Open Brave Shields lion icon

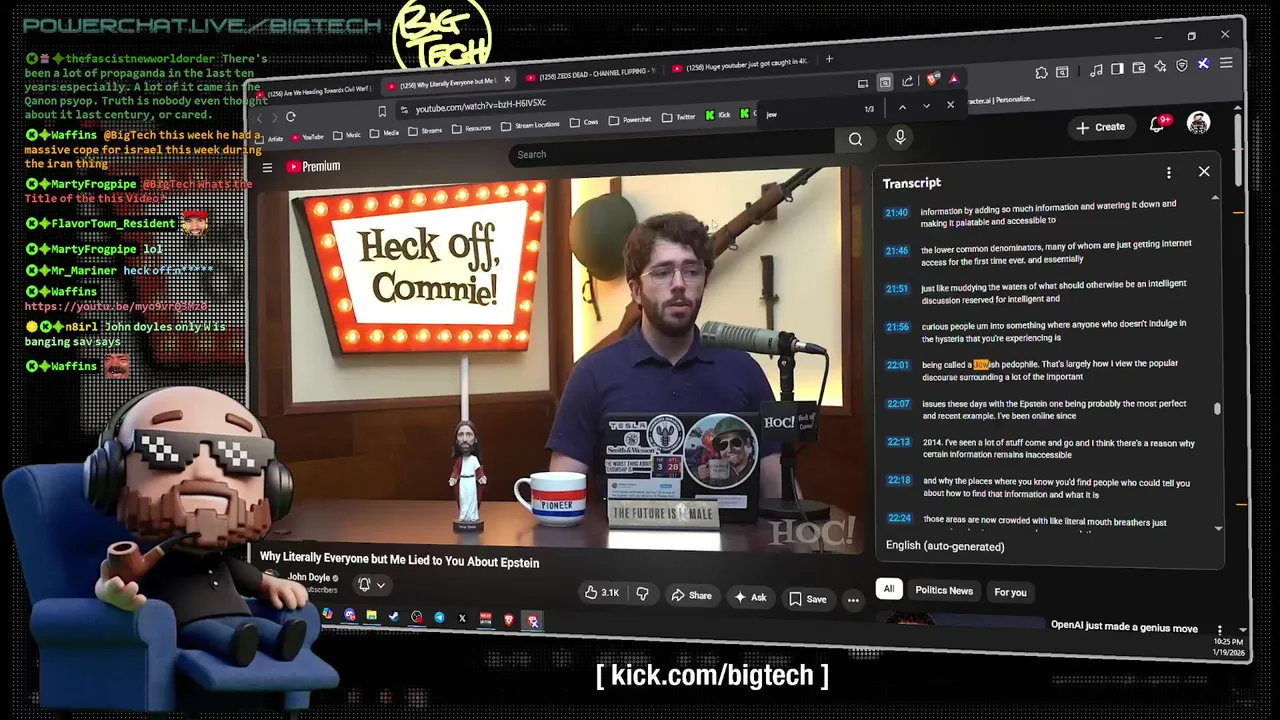tap(932, 79)
